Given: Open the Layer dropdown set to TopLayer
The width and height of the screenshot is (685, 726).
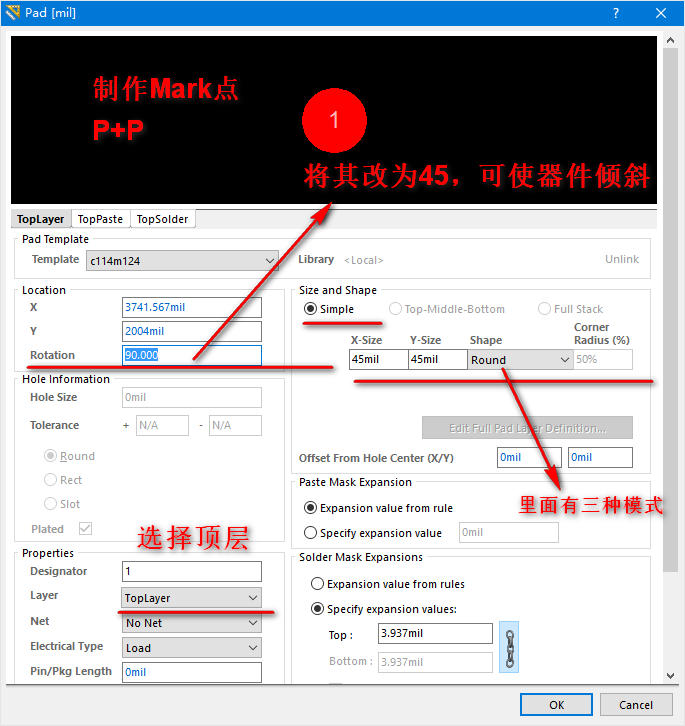Looking at the screenshot, I should point(190,598).
